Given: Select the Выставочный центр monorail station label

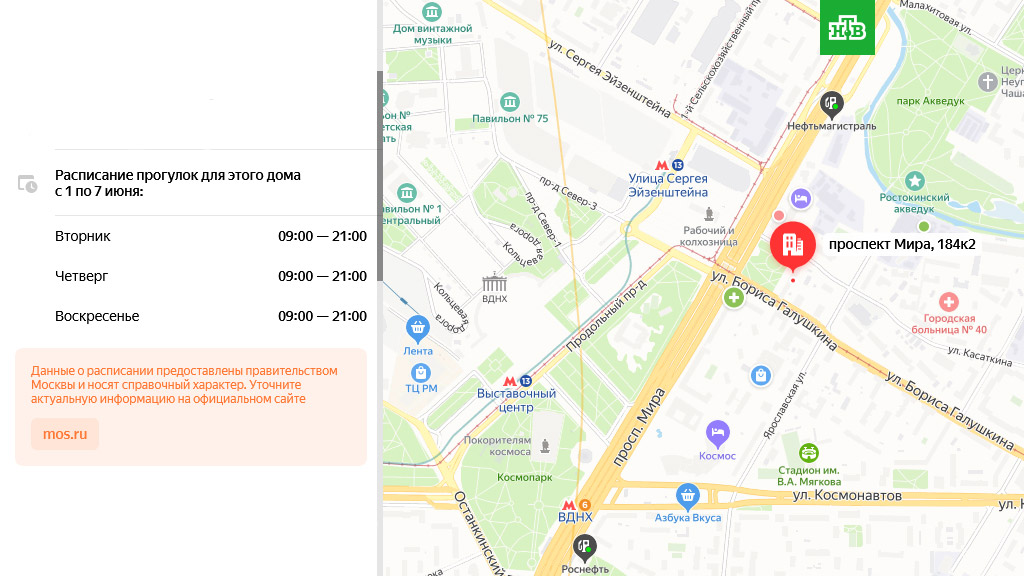Looking at the screenshot, I should 517,400.
